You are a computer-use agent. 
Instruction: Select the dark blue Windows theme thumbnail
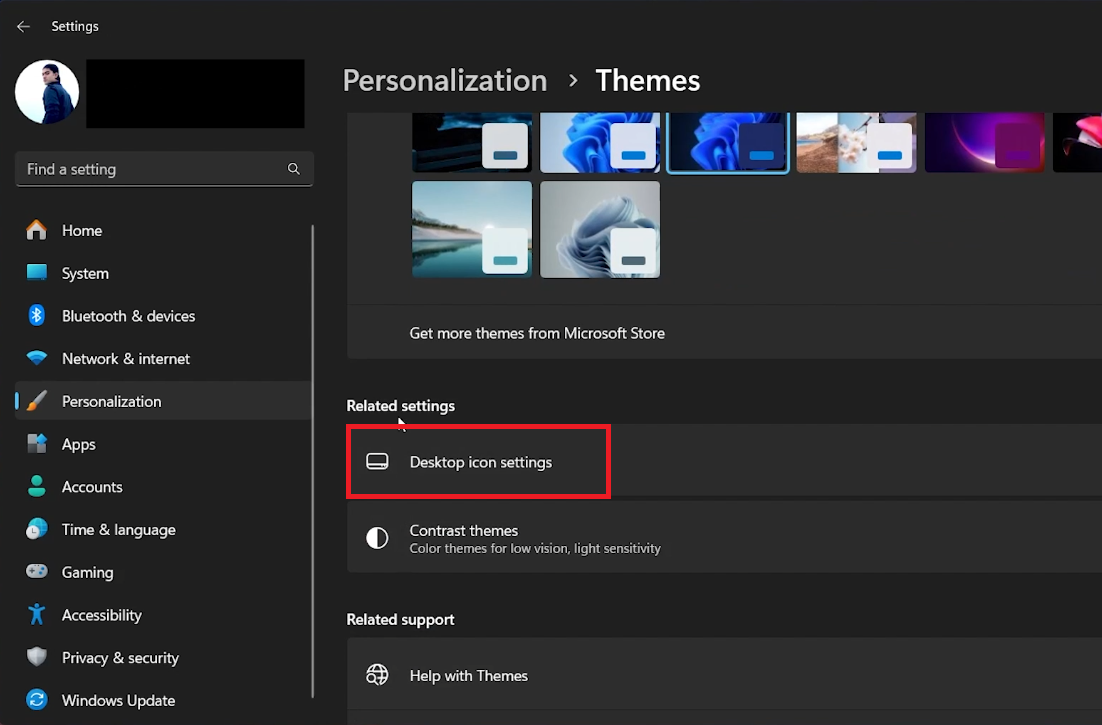click(x=727, y=141)
